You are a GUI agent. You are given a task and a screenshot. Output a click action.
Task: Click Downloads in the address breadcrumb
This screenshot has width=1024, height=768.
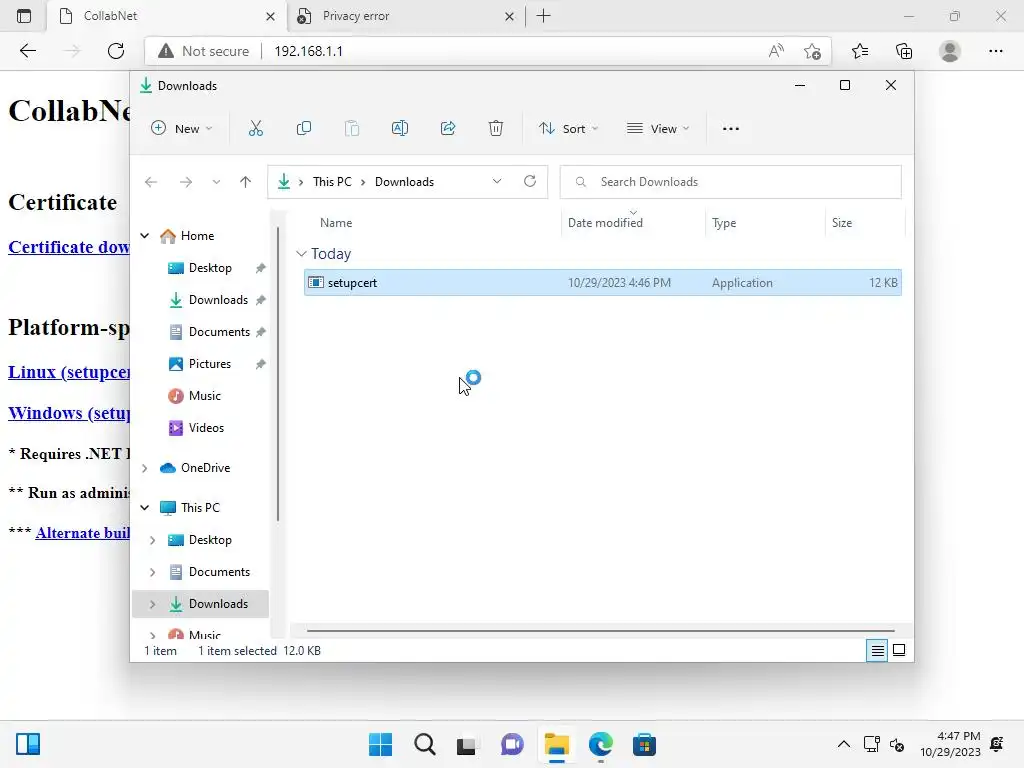click(x=404, y=182)
